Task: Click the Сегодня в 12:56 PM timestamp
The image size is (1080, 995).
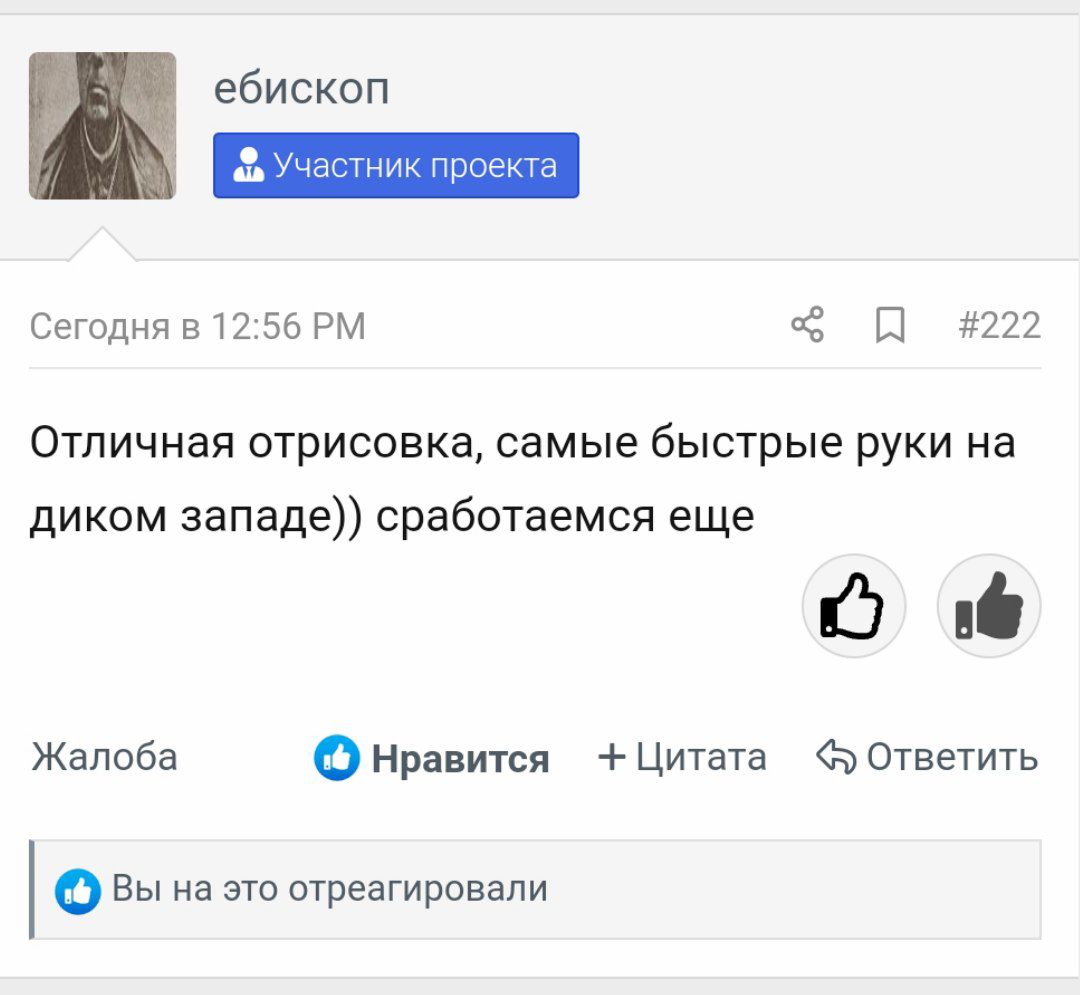Action: click(198, 326)
